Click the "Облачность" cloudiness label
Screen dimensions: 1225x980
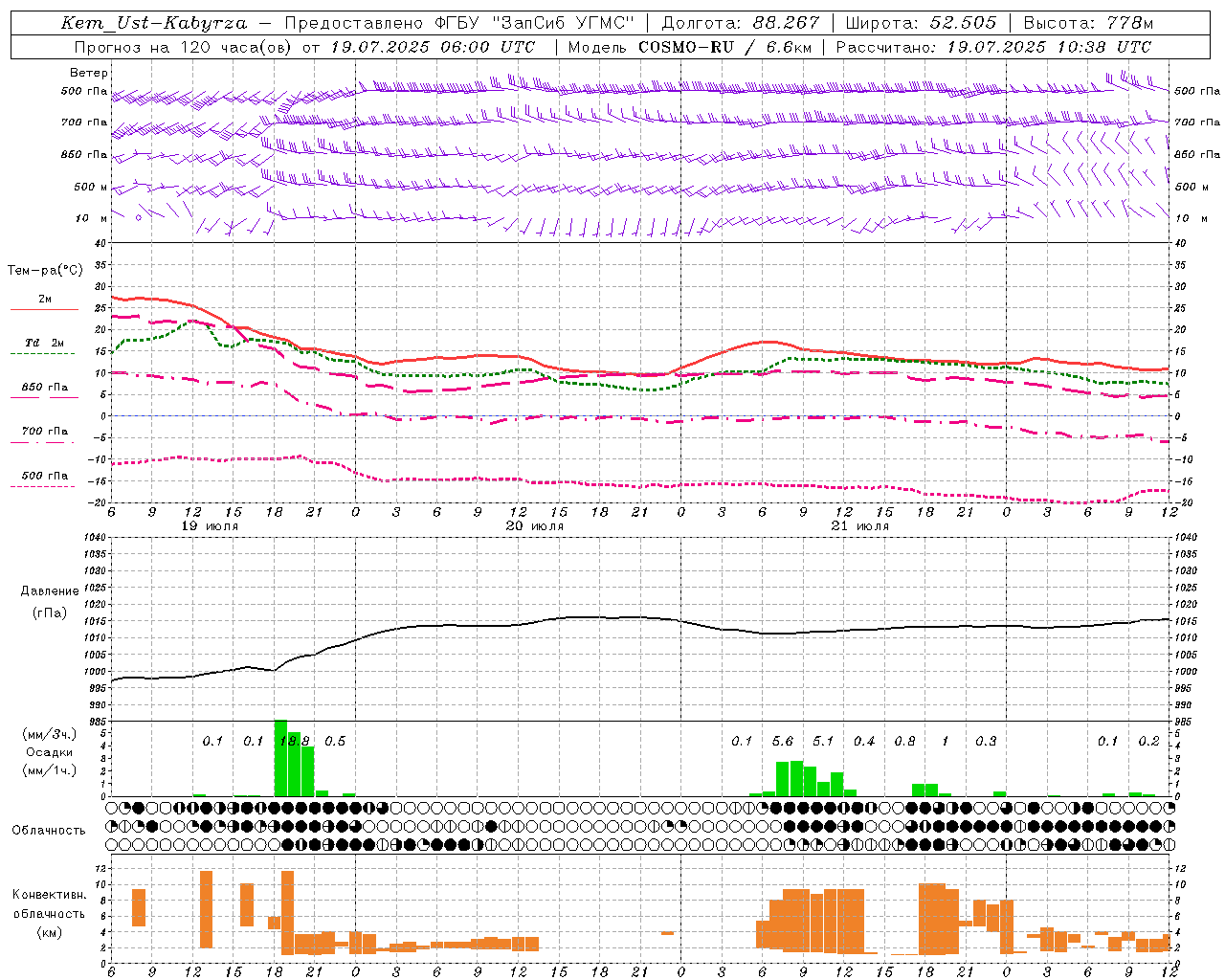click(x=49, y=830)
